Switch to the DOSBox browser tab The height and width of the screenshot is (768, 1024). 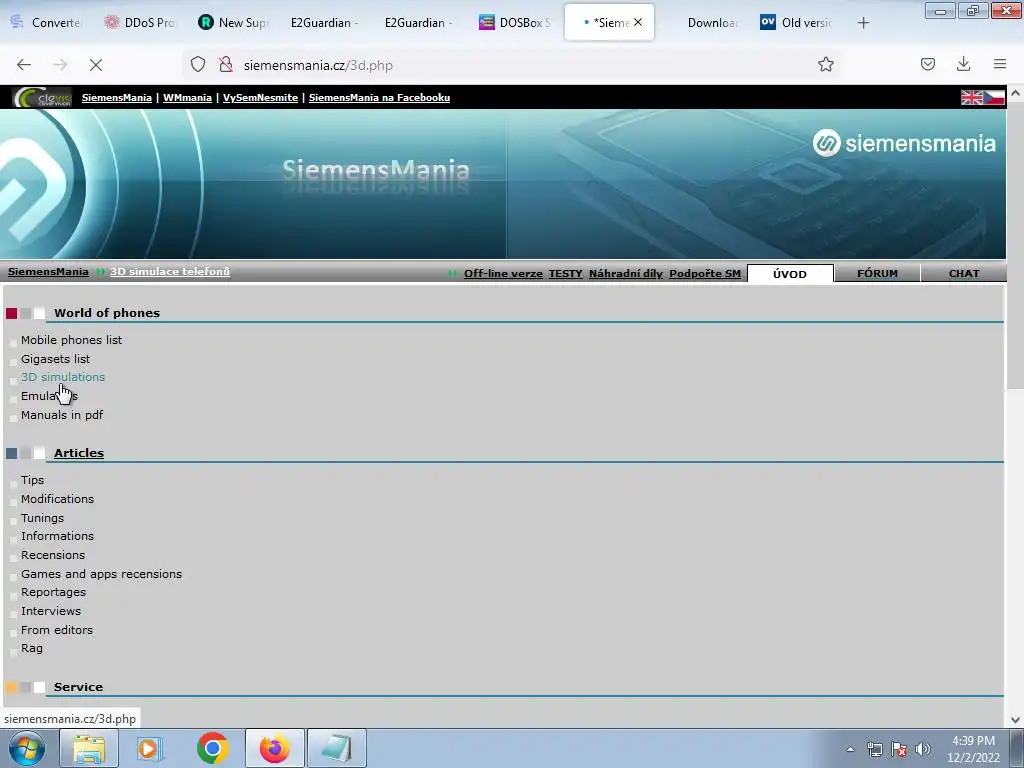click(516, 22)
